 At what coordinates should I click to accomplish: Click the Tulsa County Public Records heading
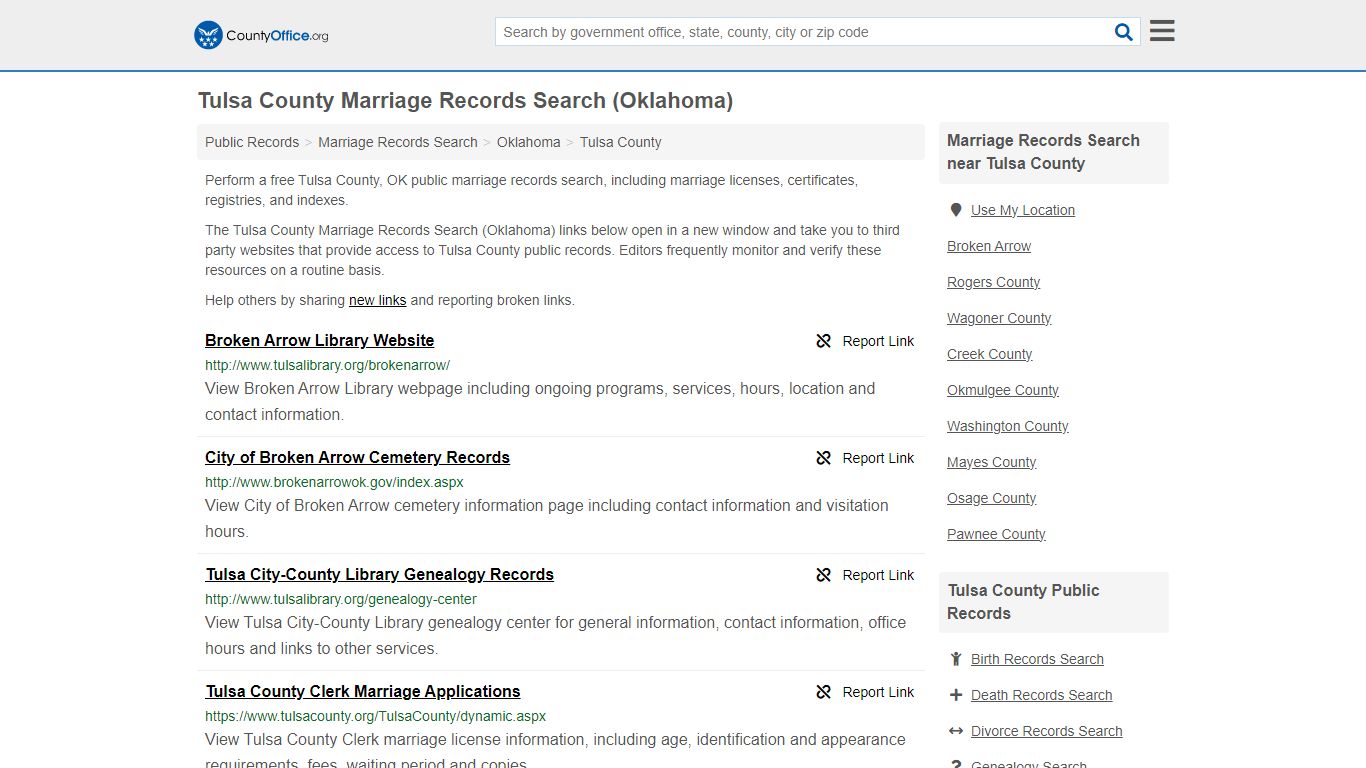point(1023,602)
